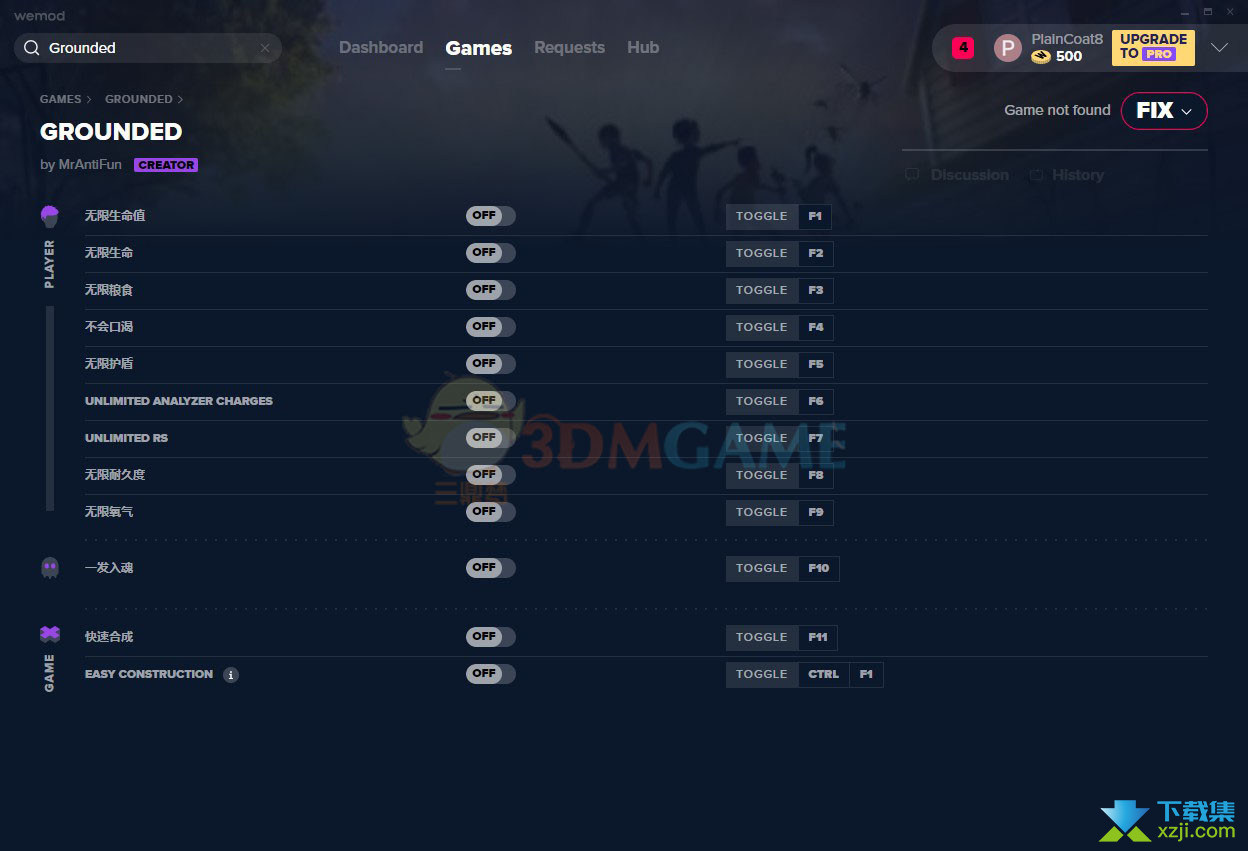Open the Requests tab

coord(569,48)
